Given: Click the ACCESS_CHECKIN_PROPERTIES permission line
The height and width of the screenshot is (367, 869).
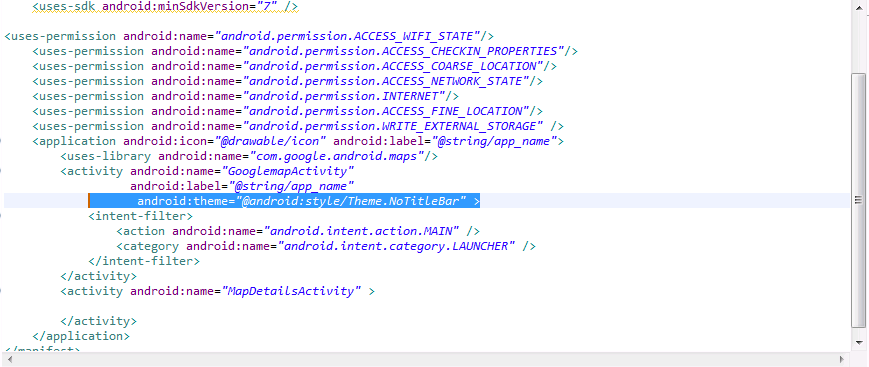Looking at the screenshot, I should (x=305, y=52).
